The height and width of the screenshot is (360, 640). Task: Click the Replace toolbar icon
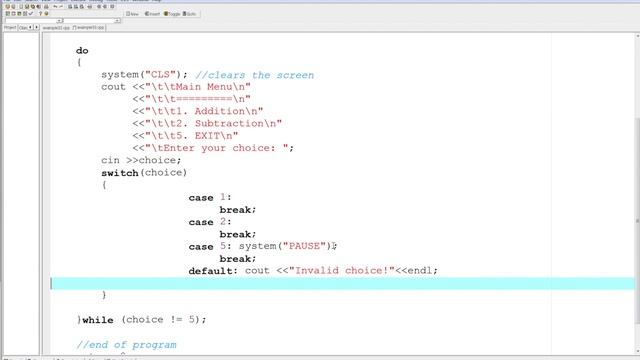tap(76, 7)
